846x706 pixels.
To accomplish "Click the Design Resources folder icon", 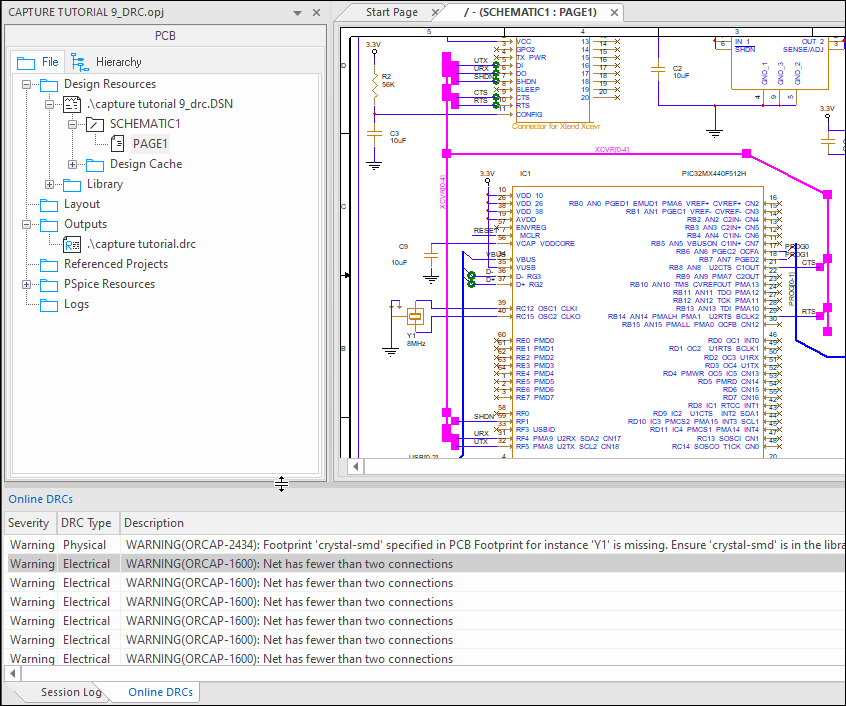I will pos(49,85).
